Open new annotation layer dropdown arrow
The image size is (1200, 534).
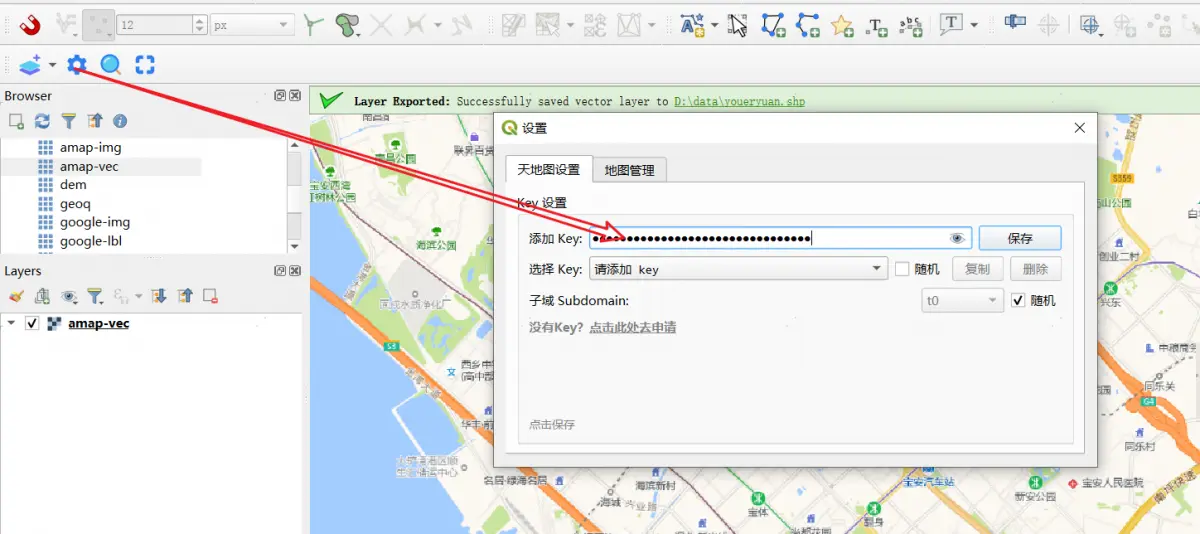715,24
